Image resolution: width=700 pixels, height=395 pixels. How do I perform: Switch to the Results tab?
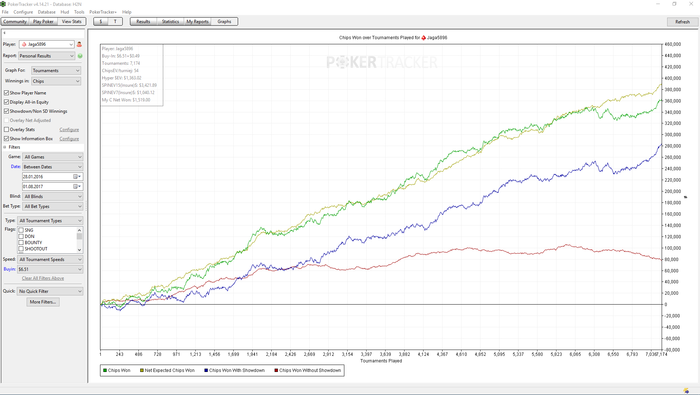(143, 21)
